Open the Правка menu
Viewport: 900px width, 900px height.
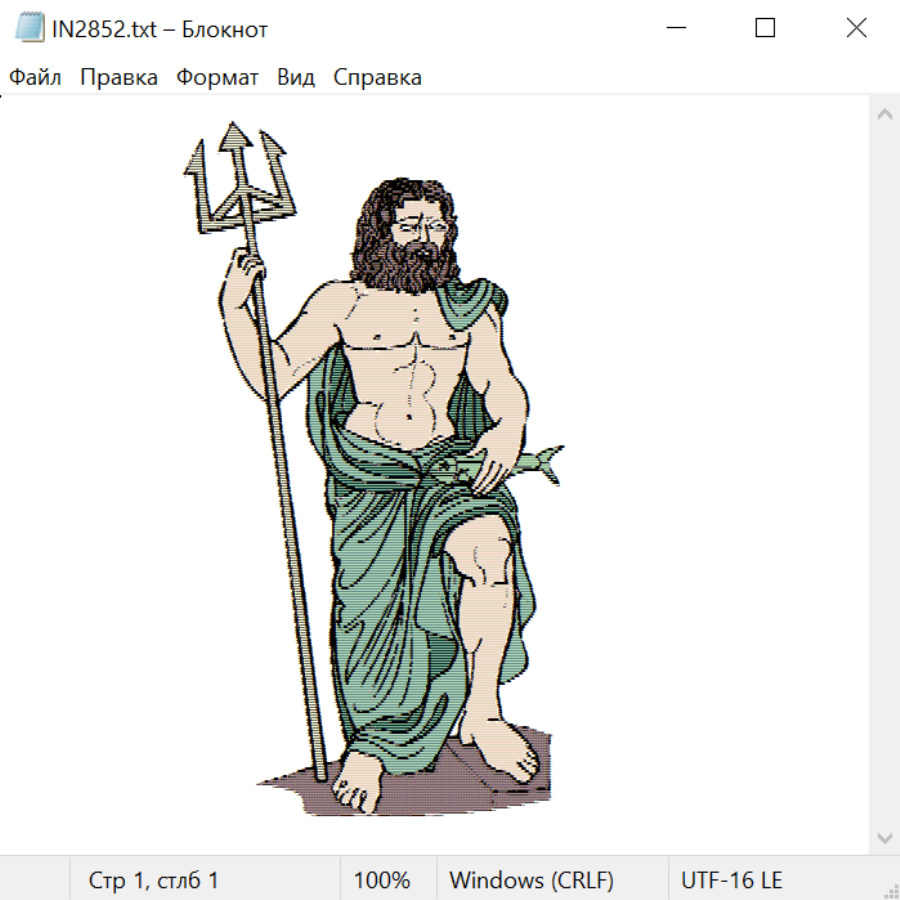(x=119, y=78)
